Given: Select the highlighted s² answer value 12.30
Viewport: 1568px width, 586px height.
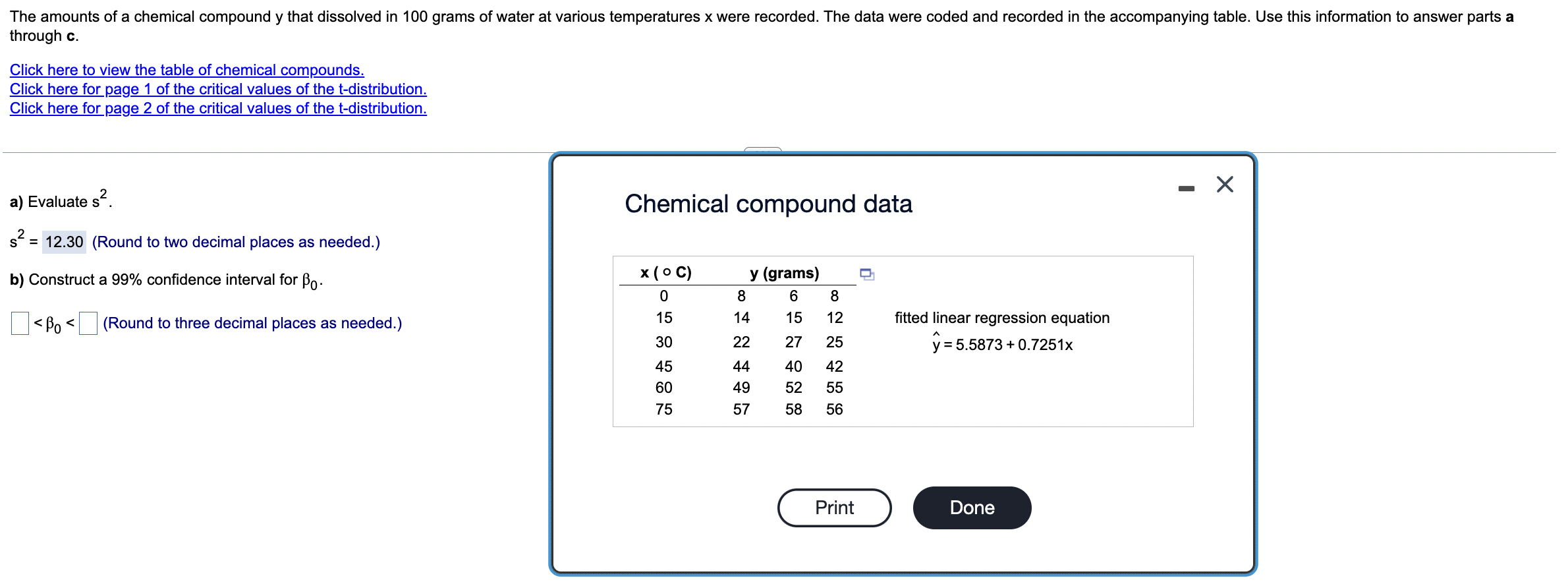Looking at the screenshot, I should [65, 241].
